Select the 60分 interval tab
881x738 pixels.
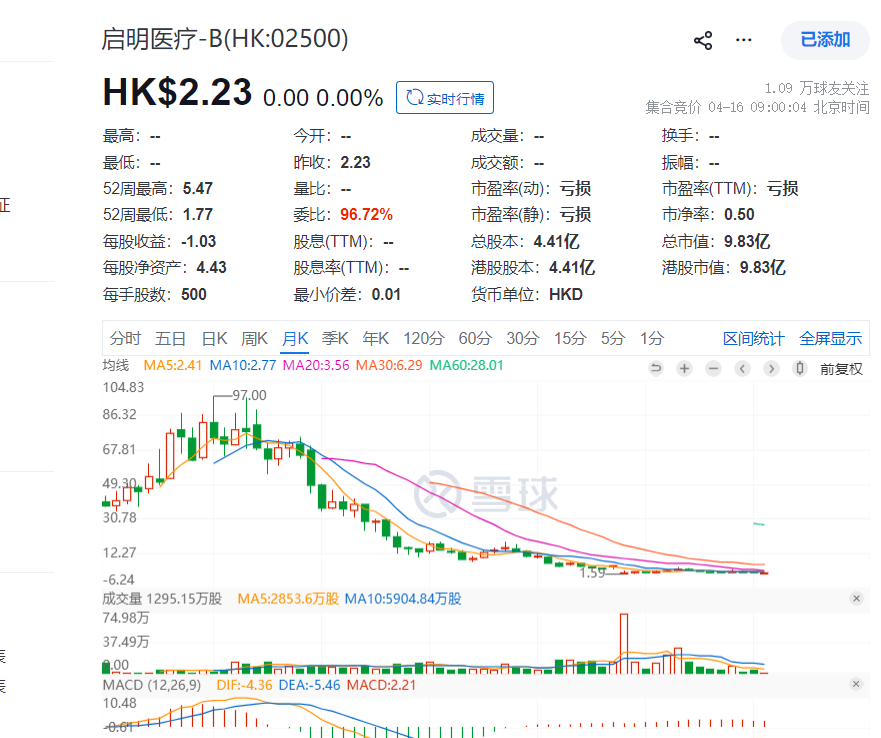[473, 338]
